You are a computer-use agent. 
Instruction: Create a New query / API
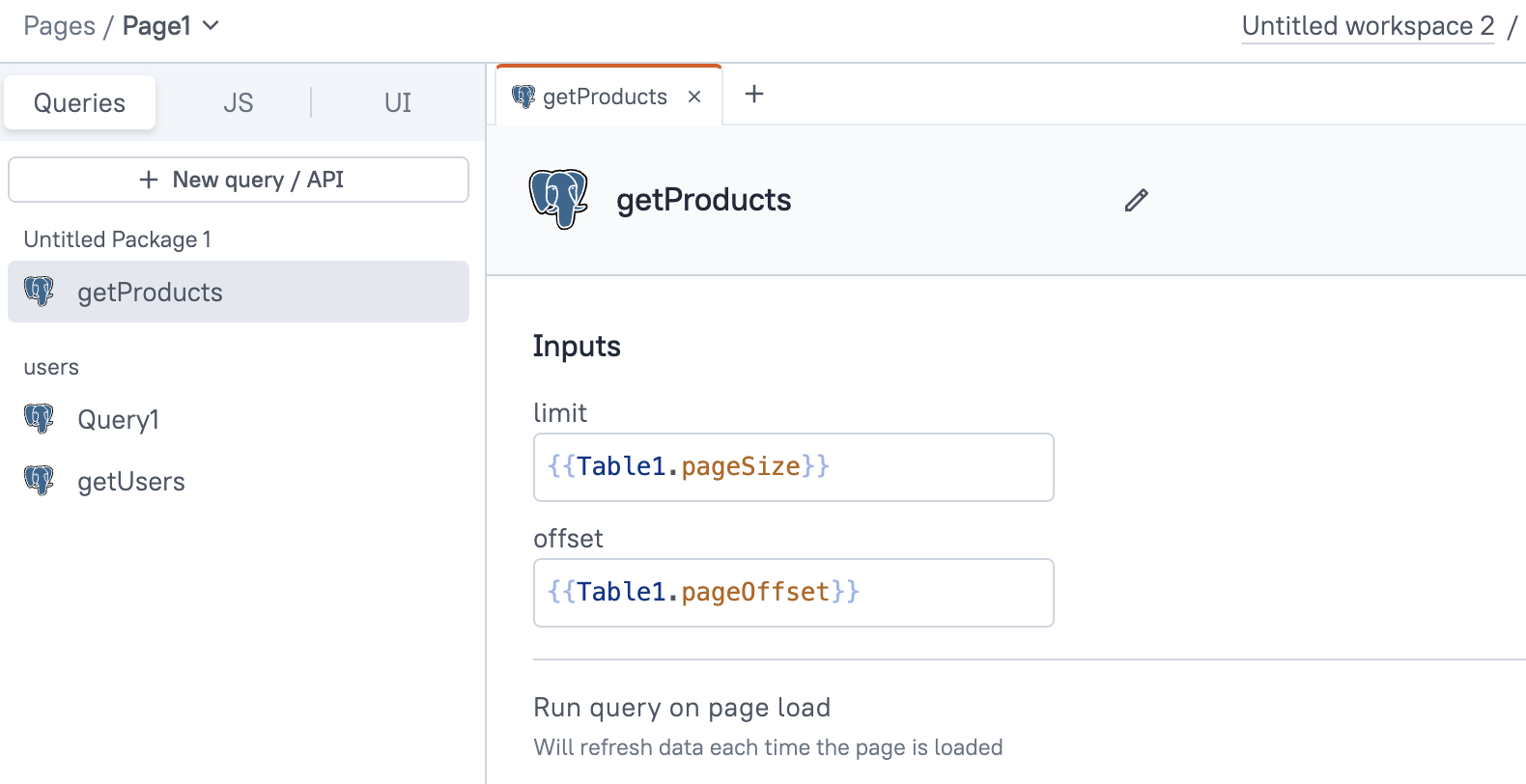(x=239, y=180)
